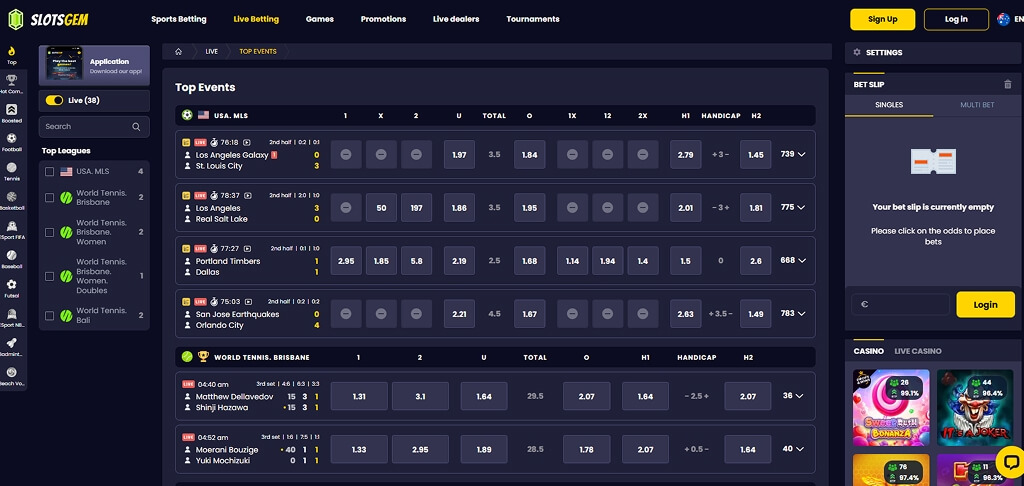
Task: Click the LIVE breadcrumb link
Action: click(x=212, y=52)
